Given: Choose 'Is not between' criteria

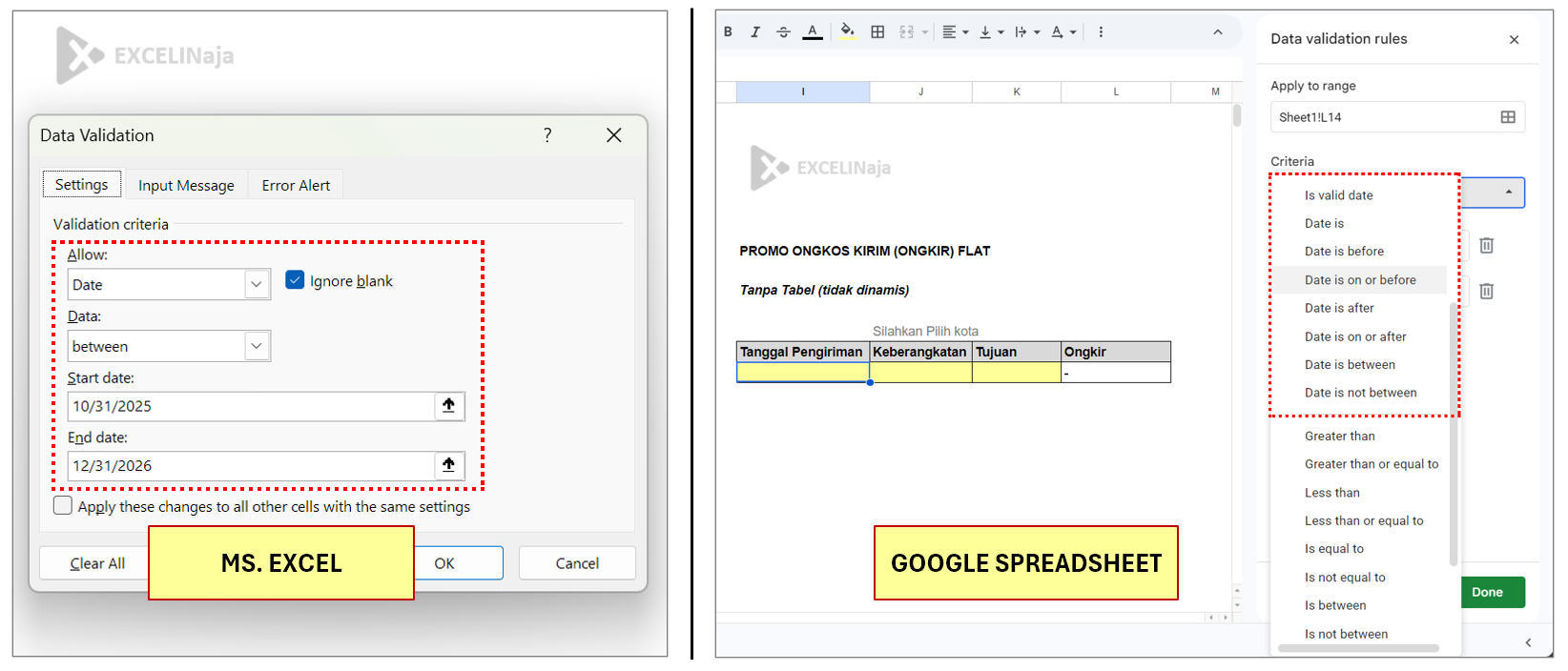Looking at the screenshot, I should pyautogui.click(x=1346, y=634).
